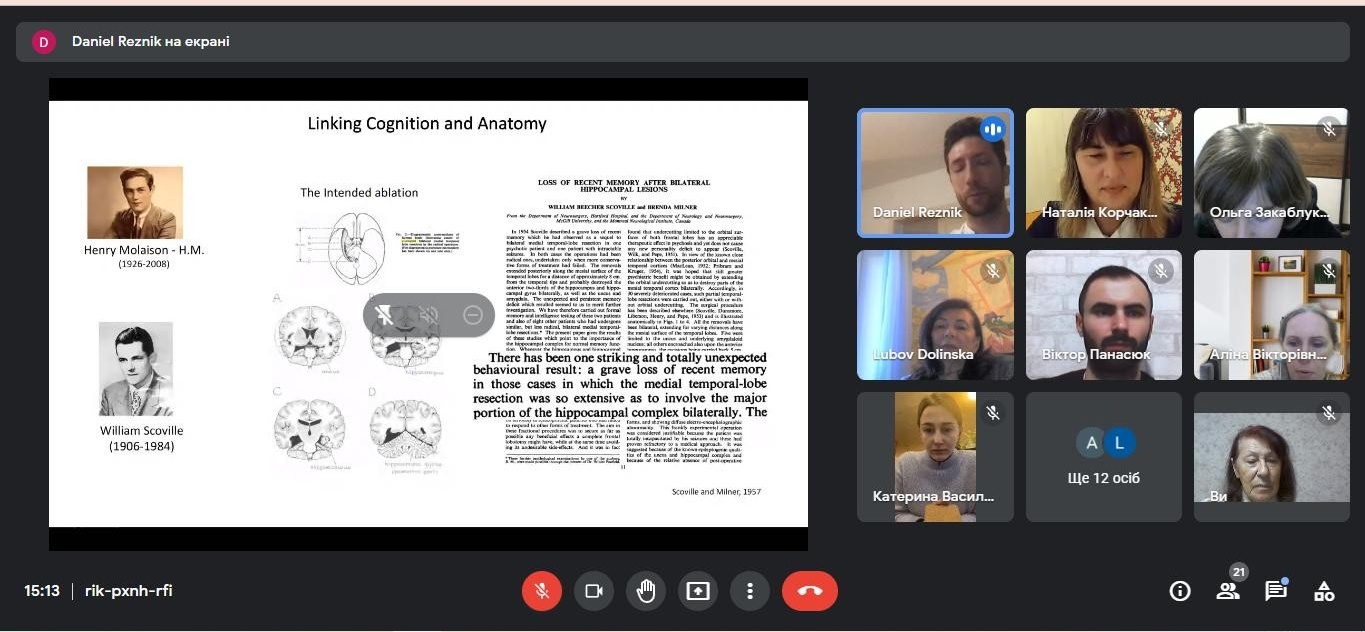
Task: Click the A and L avatars in overflow tile
Action: pos(1104,442)
